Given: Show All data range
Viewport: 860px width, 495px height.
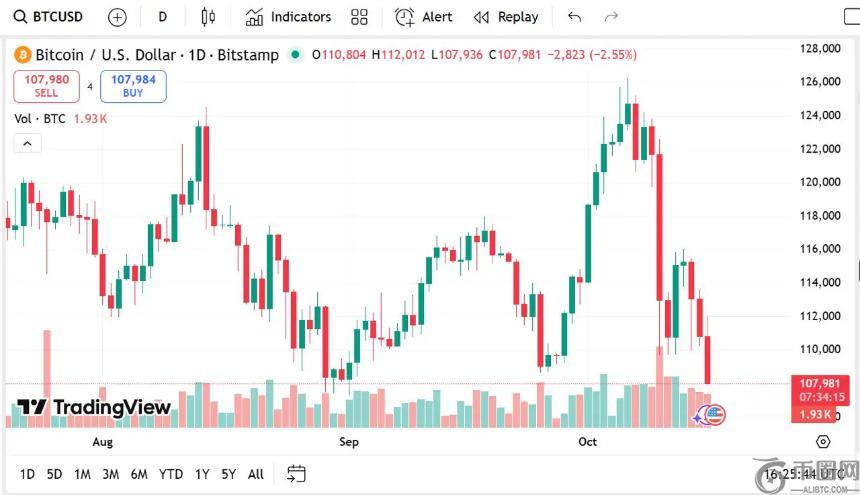Looking at the screenshot, I should pyautogui.click(x=256, y=474).
